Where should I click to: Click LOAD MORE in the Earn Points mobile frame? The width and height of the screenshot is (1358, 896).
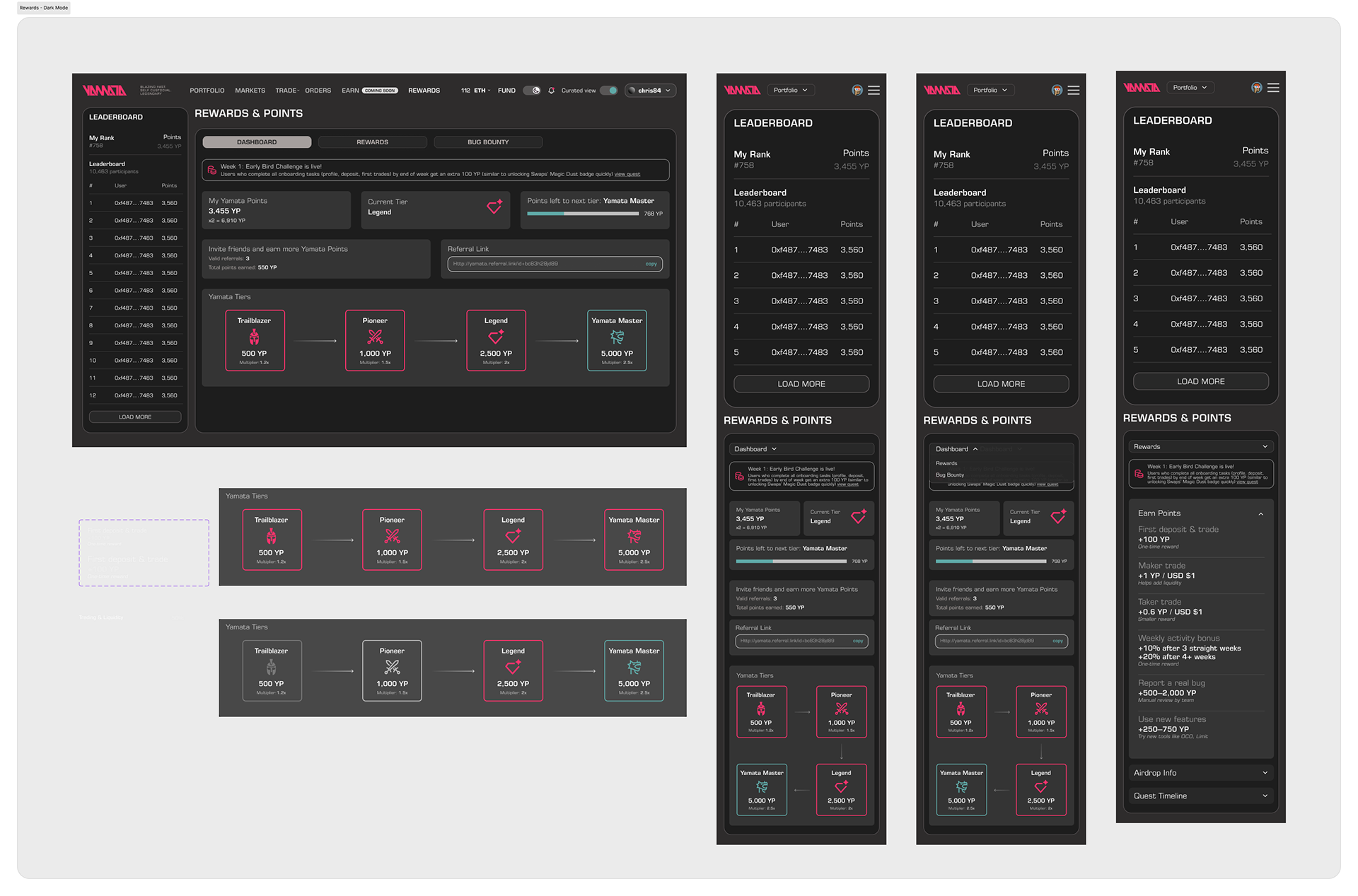click(x=1201, y=381)
